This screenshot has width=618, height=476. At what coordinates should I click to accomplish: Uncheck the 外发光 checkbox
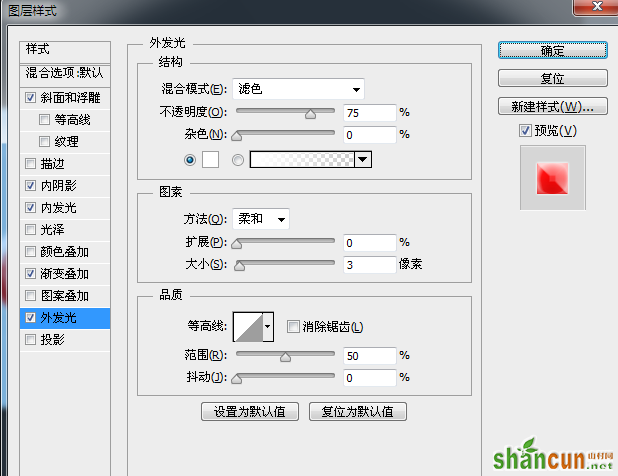(x=30, y=318)
